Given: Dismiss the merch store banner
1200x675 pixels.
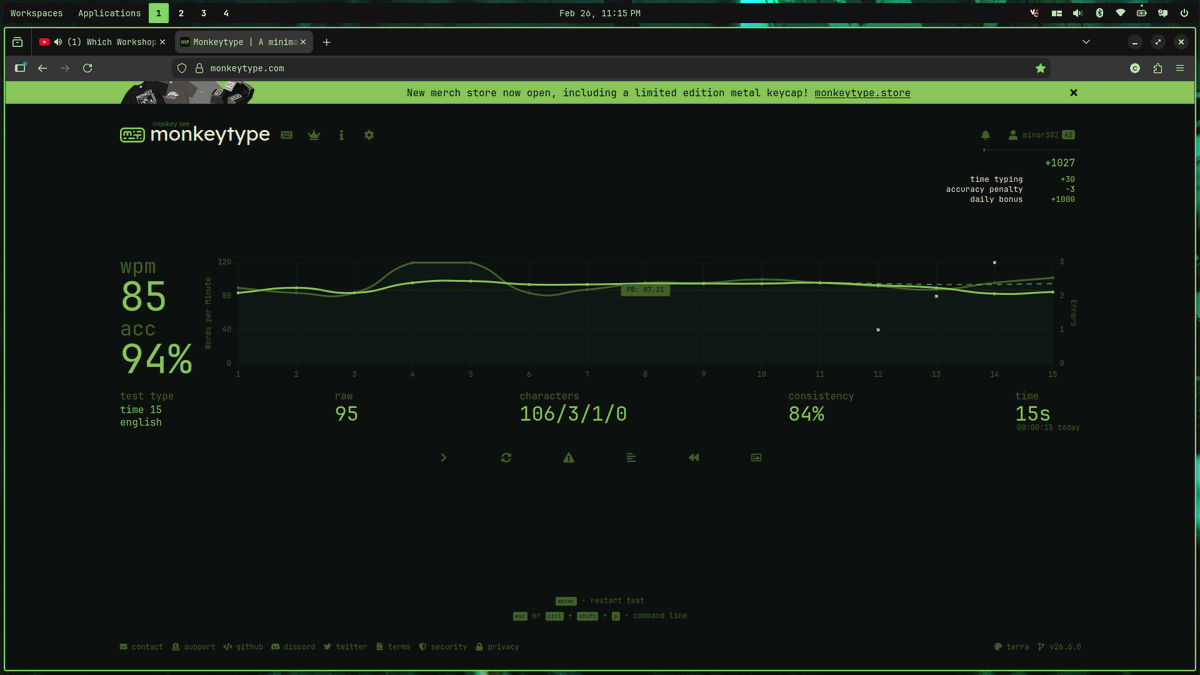Looking at the screenshot, I should [x=1074, y=93].
